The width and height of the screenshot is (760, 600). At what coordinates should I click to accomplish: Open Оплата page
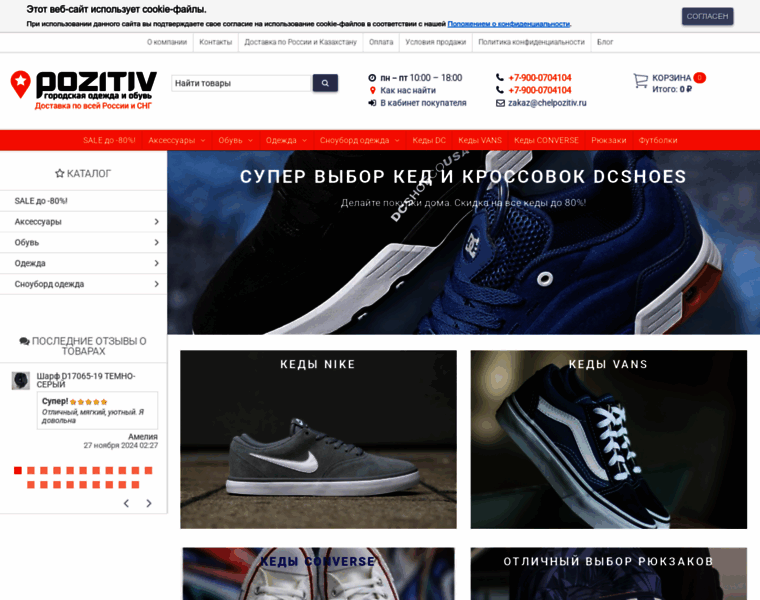click(x=381, y=42)
